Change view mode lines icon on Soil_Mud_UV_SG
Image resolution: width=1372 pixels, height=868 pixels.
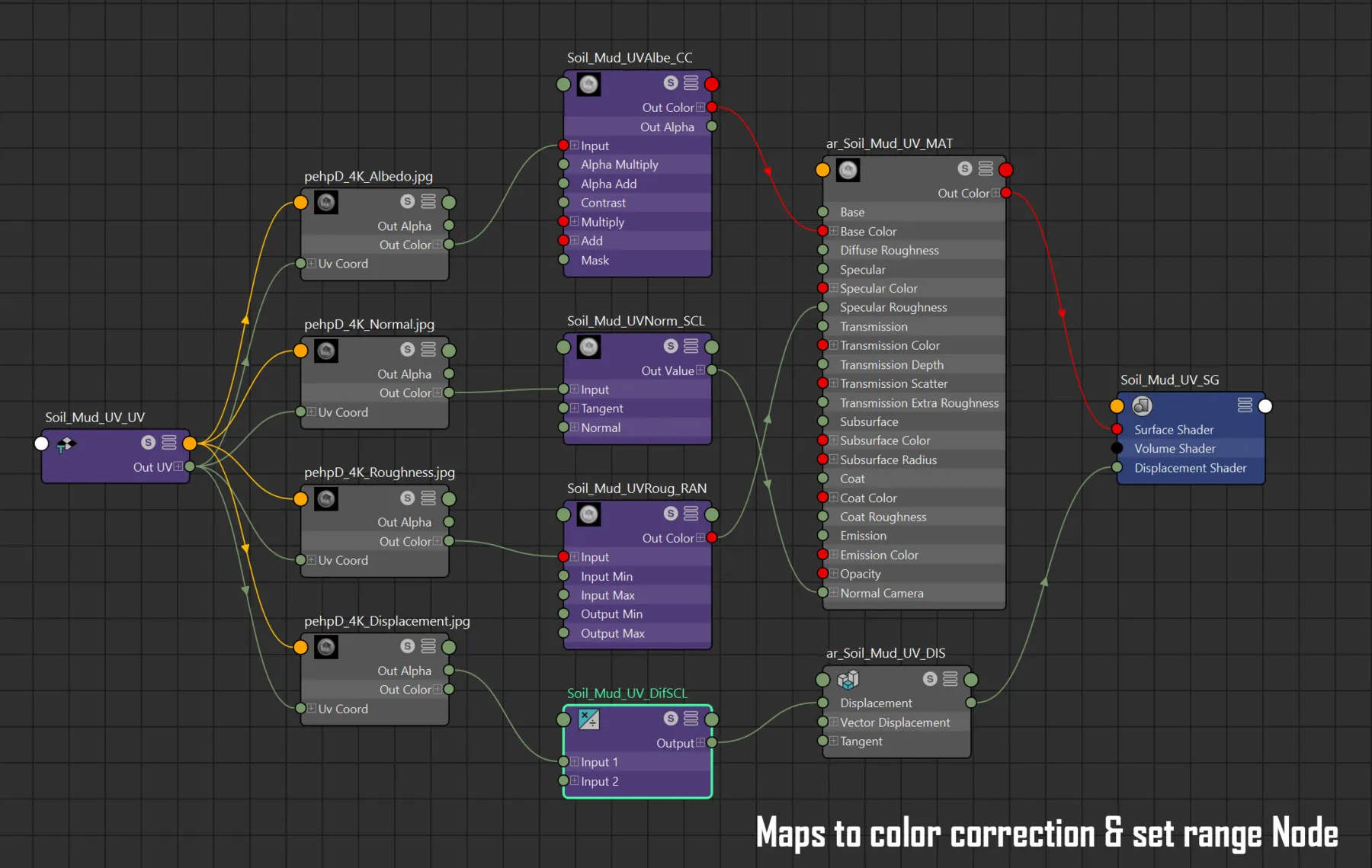tap(1245, 405)
